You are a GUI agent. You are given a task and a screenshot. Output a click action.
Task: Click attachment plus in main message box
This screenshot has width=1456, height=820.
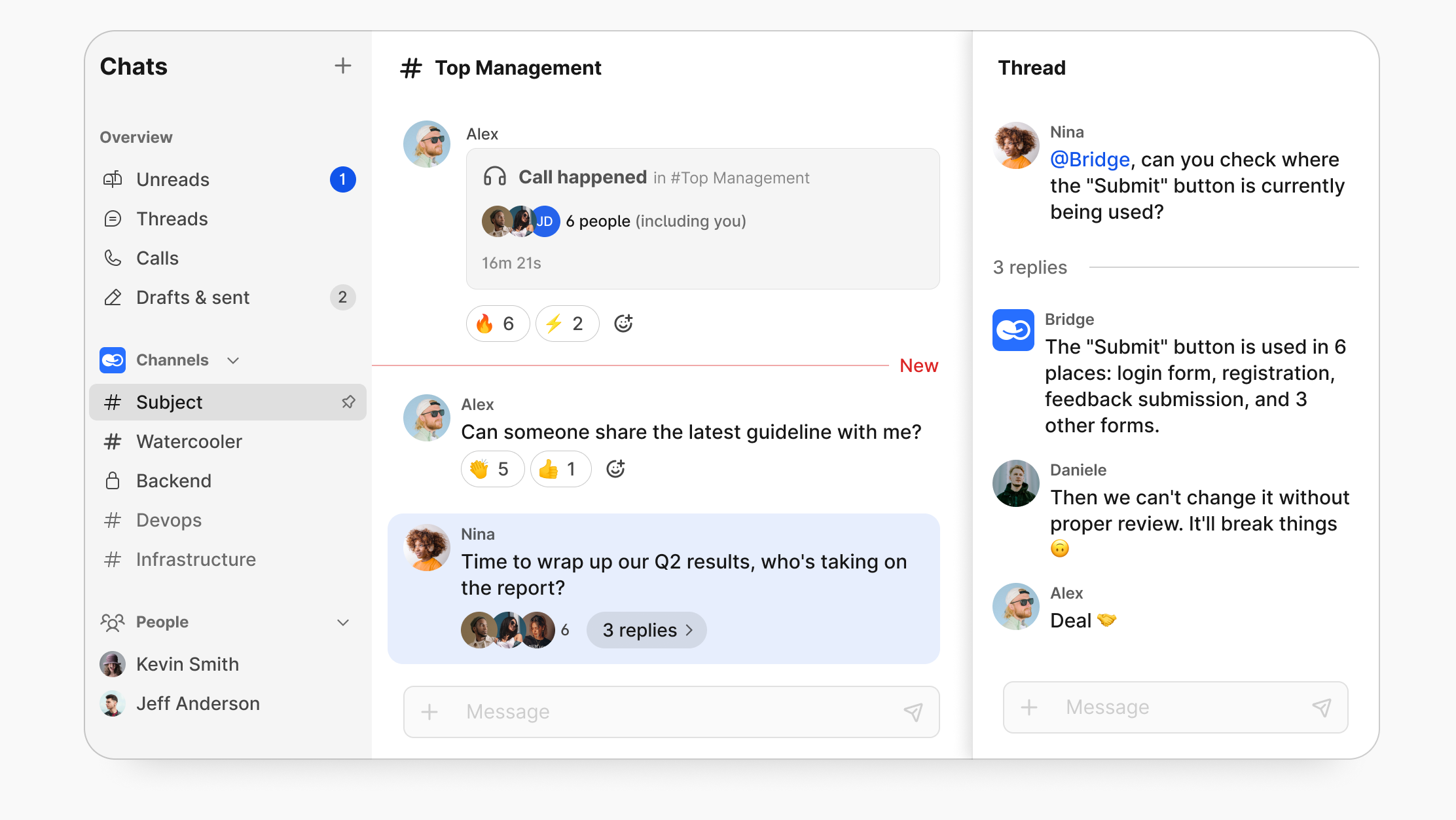[429, 712]
